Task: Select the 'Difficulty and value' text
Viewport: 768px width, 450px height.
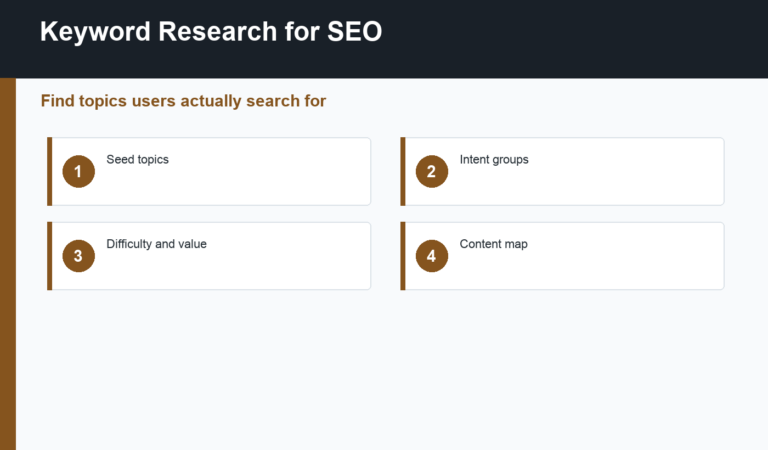Action: [156, 244]
